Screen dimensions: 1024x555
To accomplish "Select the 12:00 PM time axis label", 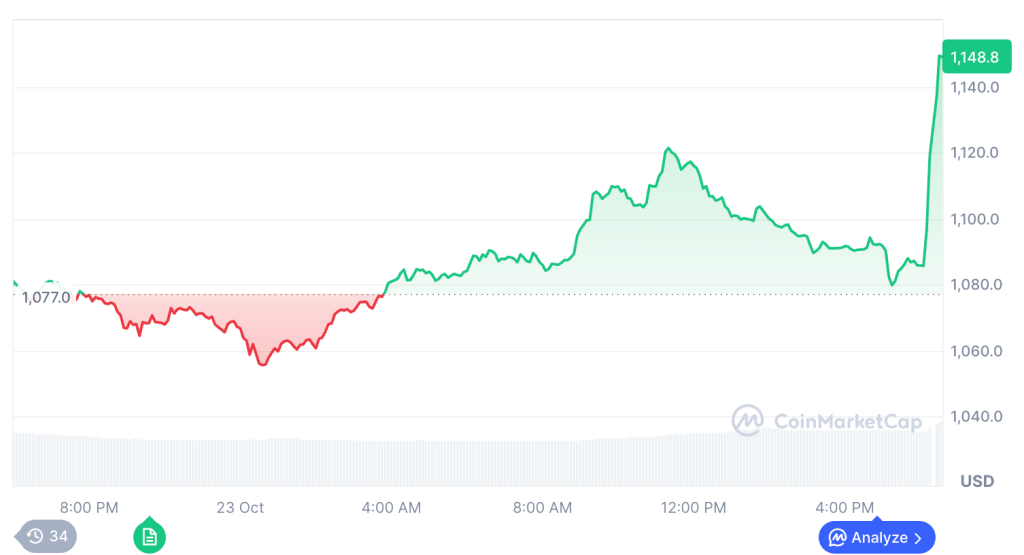I will (694, 508).
